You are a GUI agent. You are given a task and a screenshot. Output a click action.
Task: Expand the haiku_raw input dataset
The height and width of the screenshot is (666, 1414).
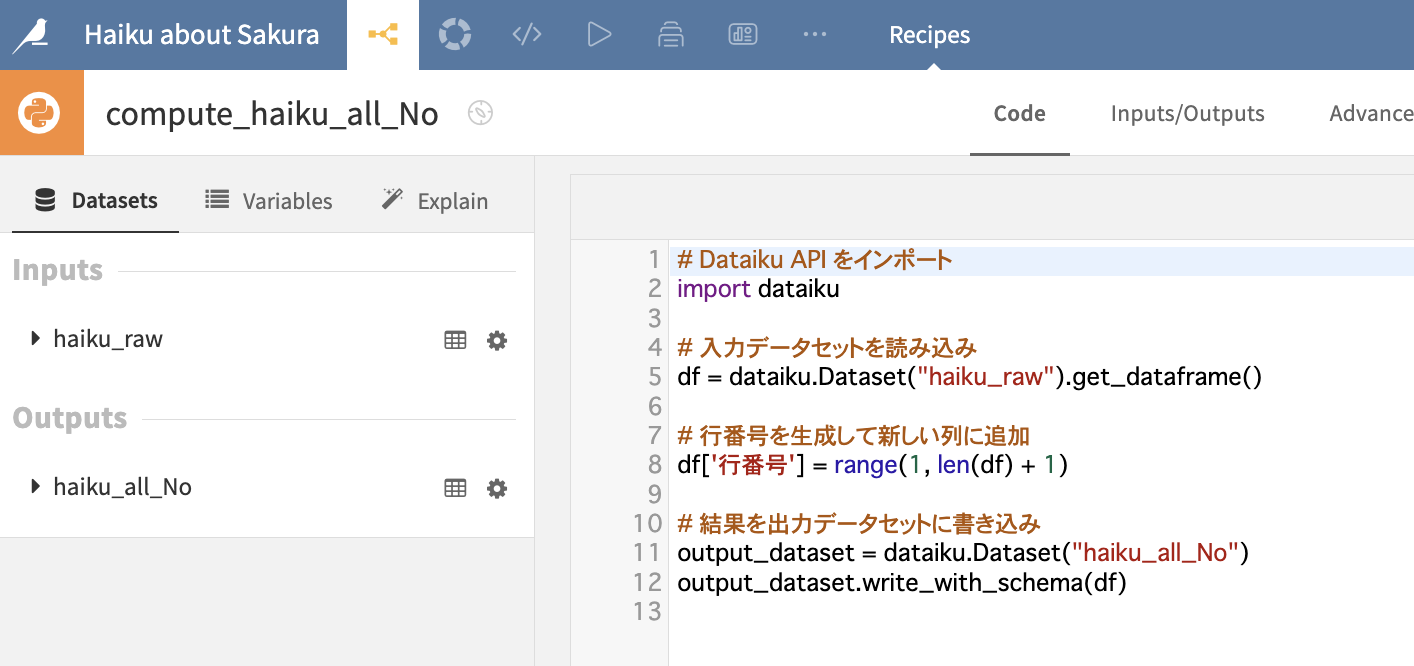(37, 339)
